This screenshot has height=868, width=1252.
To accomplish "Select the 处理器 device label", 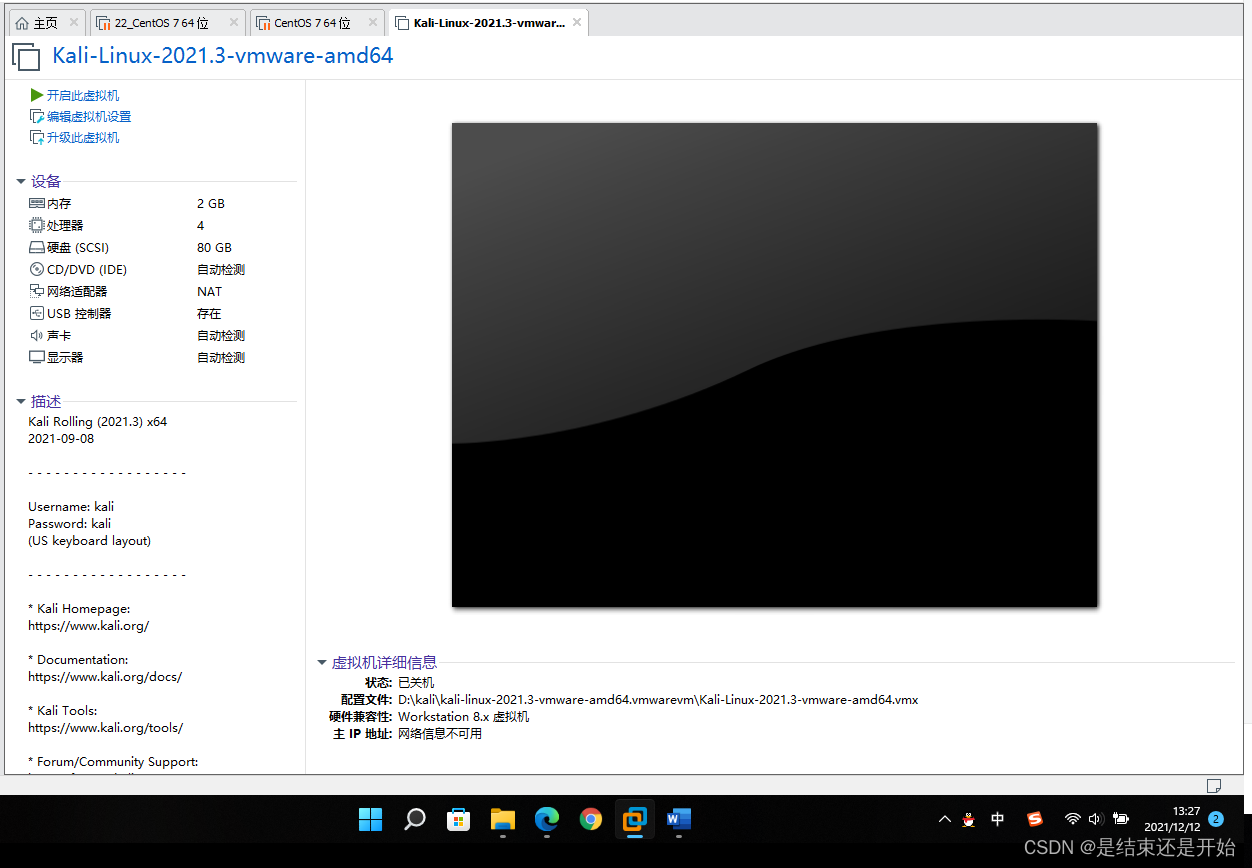I will (65, 225).
